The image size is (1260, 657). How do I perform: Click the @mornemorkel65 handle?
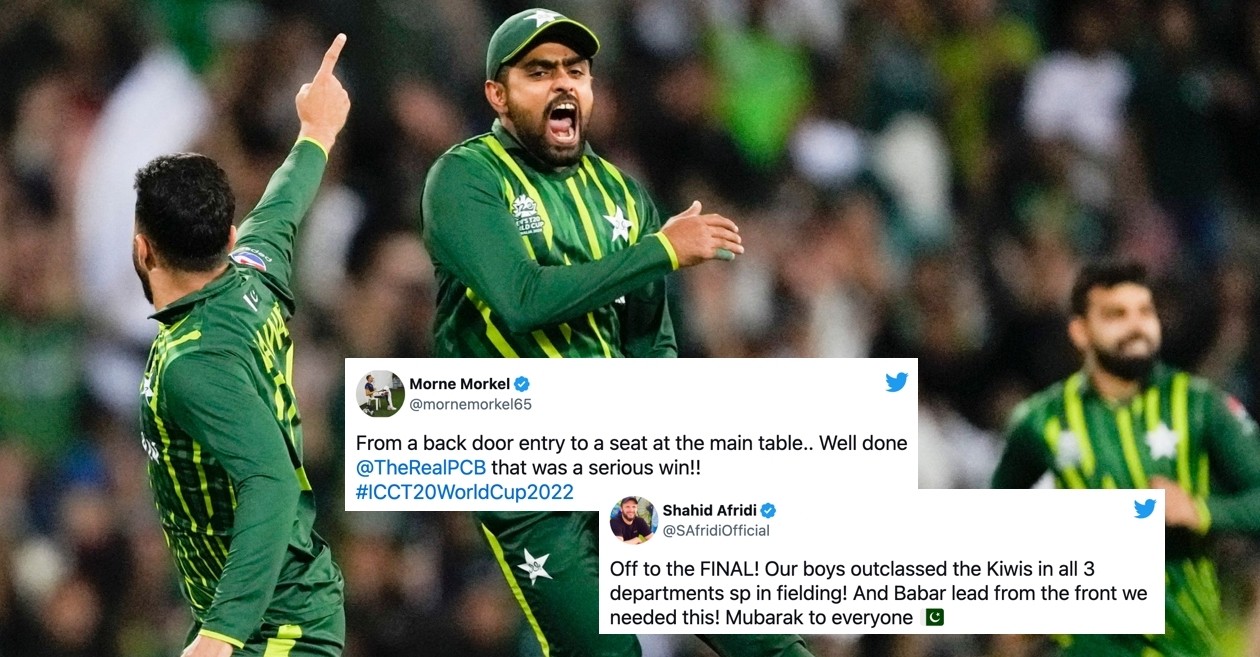tap(470, 404)
